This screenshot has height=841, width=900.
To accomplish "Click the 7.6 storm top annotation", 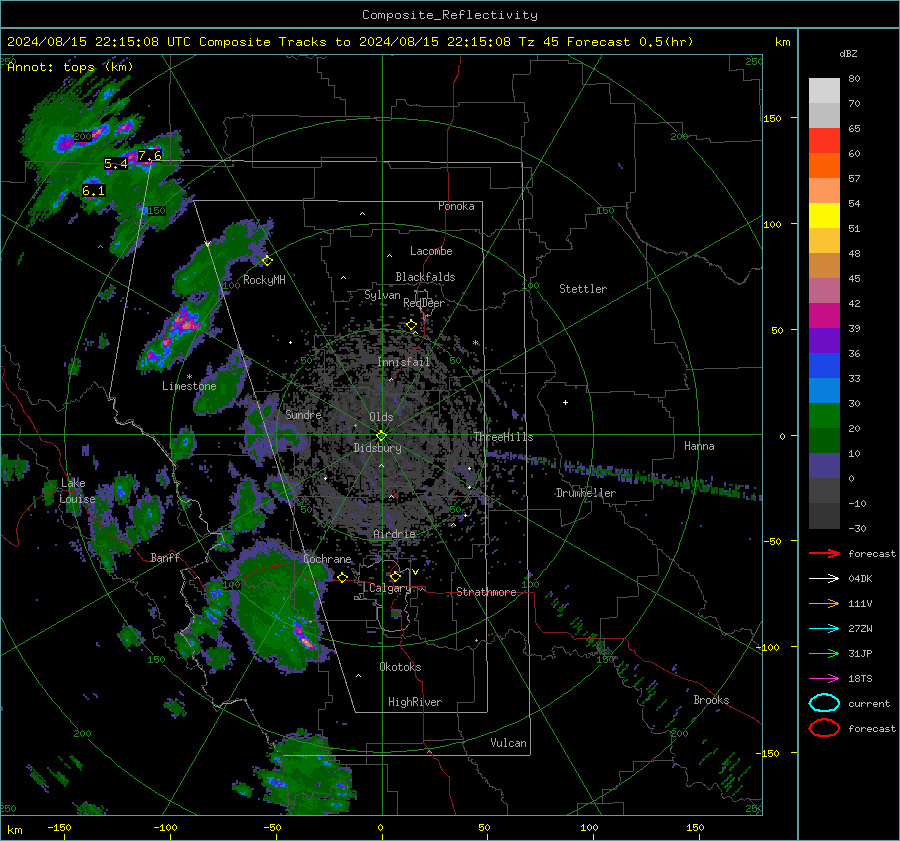I will pos(150,156).
